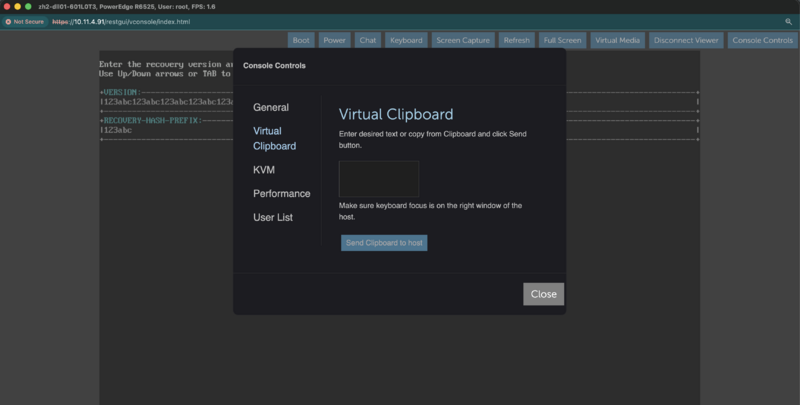Close the Console Controls dialog
Image resolution: width=800 pixels, height=405 pixels.
(543, 294)
